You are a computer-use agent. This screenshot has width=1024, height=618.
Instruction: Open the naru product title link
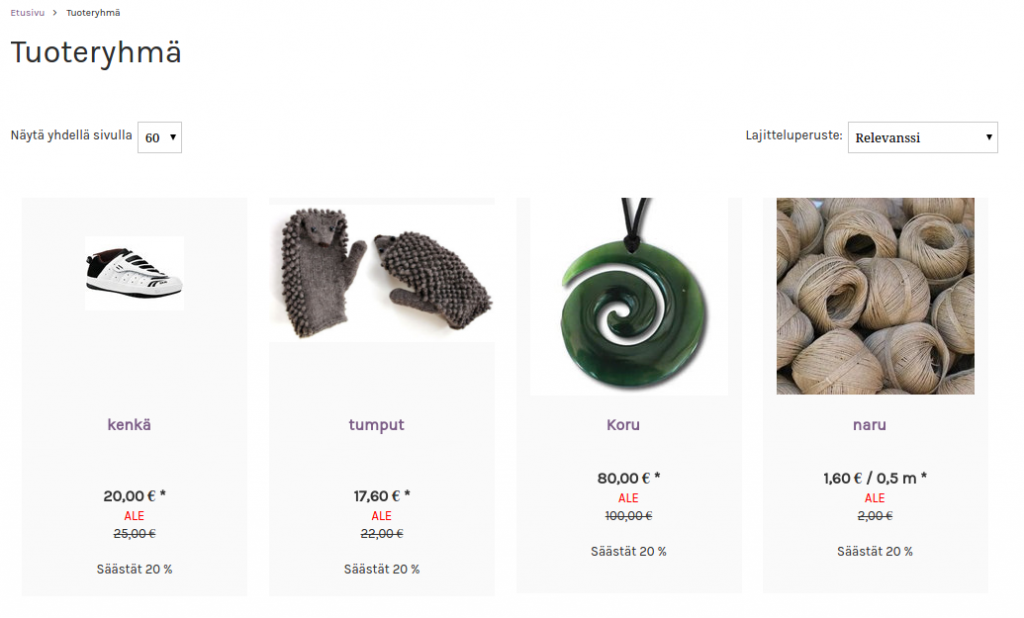pyautogui.click(x=869, y=425)
